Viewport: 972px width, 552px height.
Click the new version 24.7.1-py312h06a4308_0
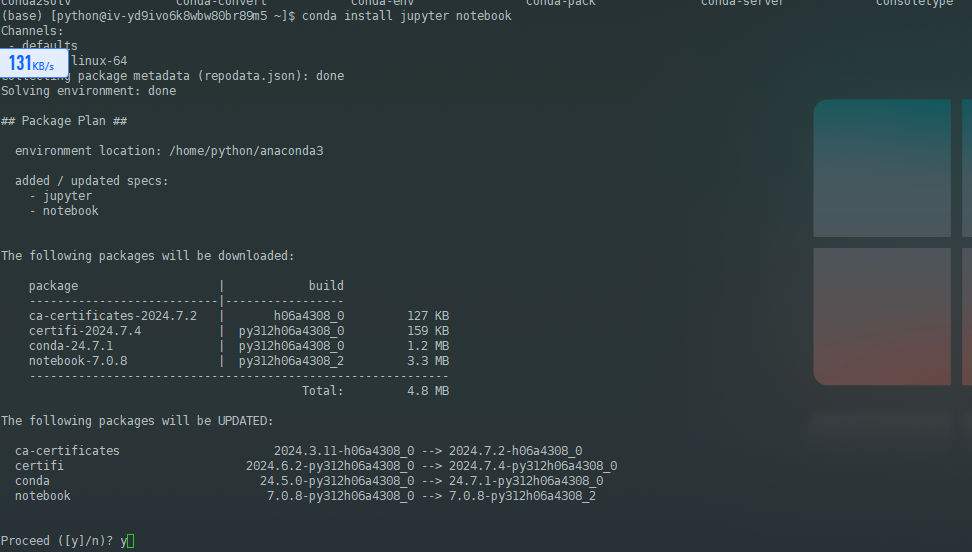pyautogui.click(x=526, y=481)
